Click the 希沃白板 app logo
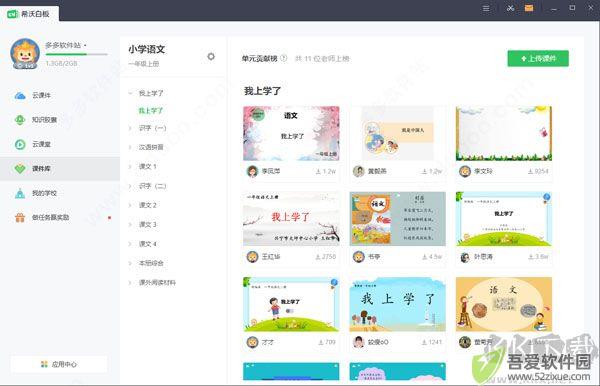600x386 pixels. click(x=12, y=14)
